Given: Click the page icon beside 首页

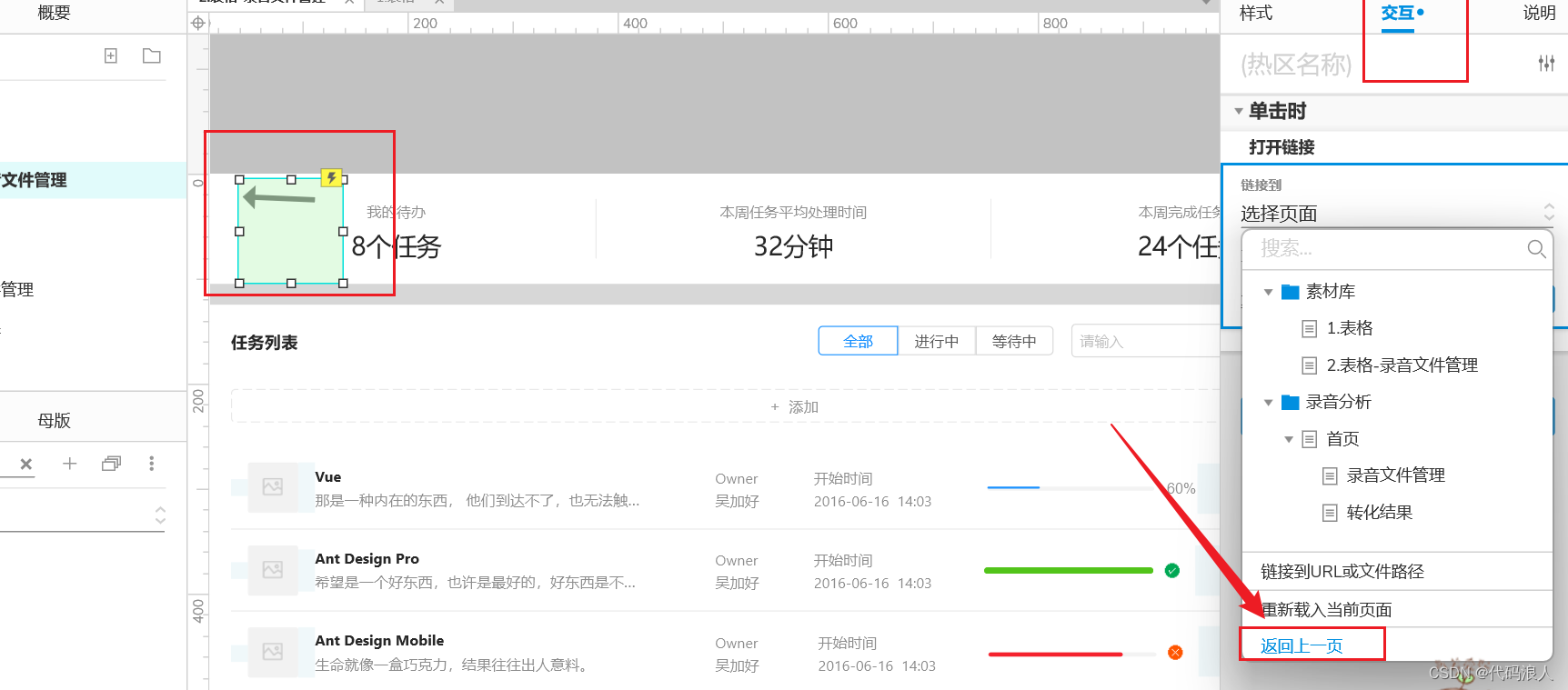Looking at the screenshot, I should click(x=1310, y=439).
